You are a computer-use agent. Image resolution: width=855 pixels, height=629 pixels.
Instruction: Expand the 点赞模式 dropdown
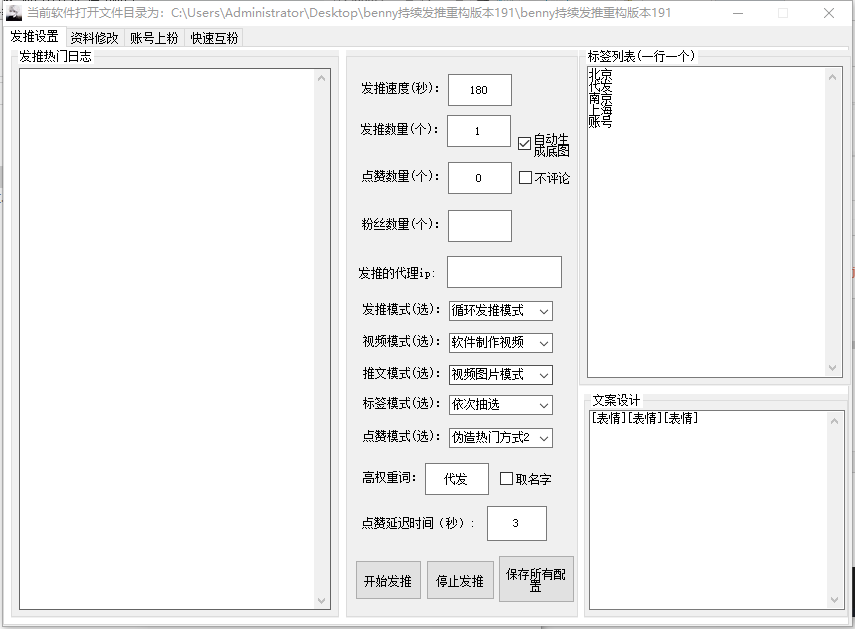(x=500, y=437)
